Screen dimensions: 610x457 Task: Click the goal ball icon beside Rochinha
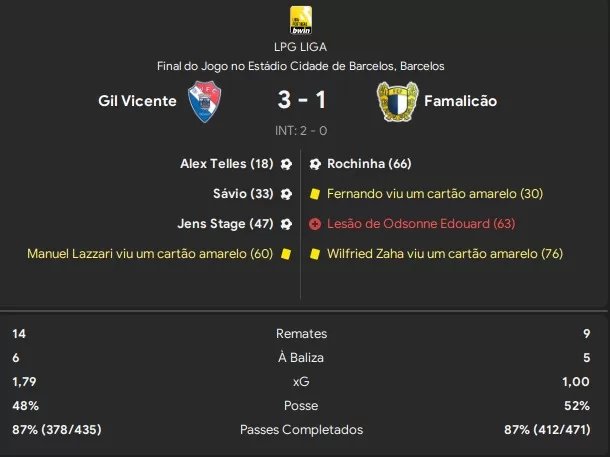(315, 164)
